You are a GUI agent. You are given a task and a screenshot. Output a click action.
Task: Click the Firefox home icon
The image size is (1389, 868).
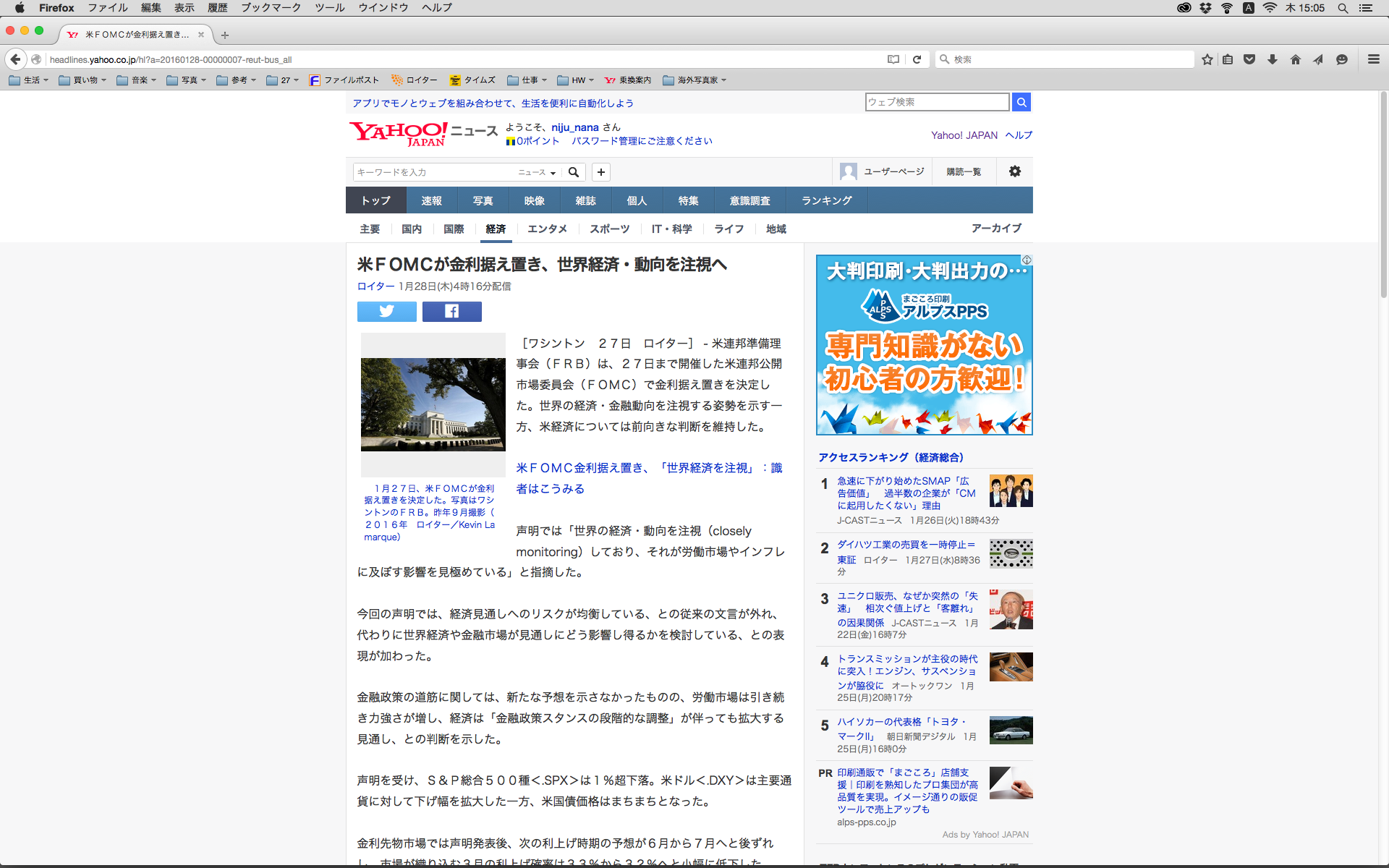1295,59
